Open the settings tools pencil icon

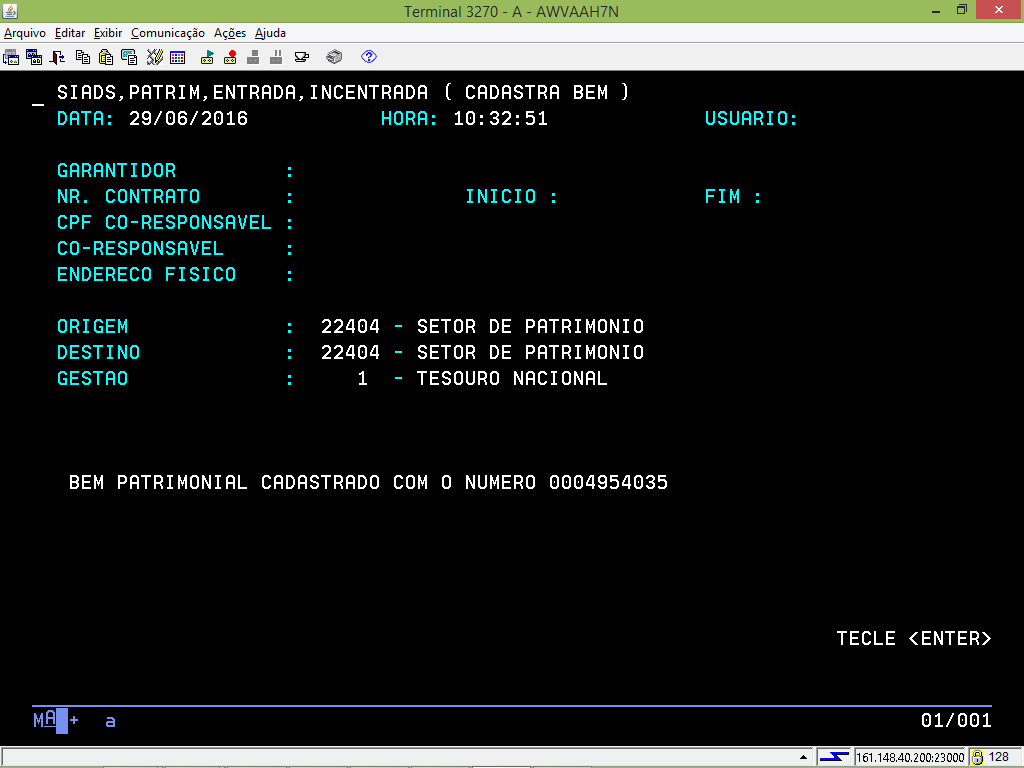[155, 57]
